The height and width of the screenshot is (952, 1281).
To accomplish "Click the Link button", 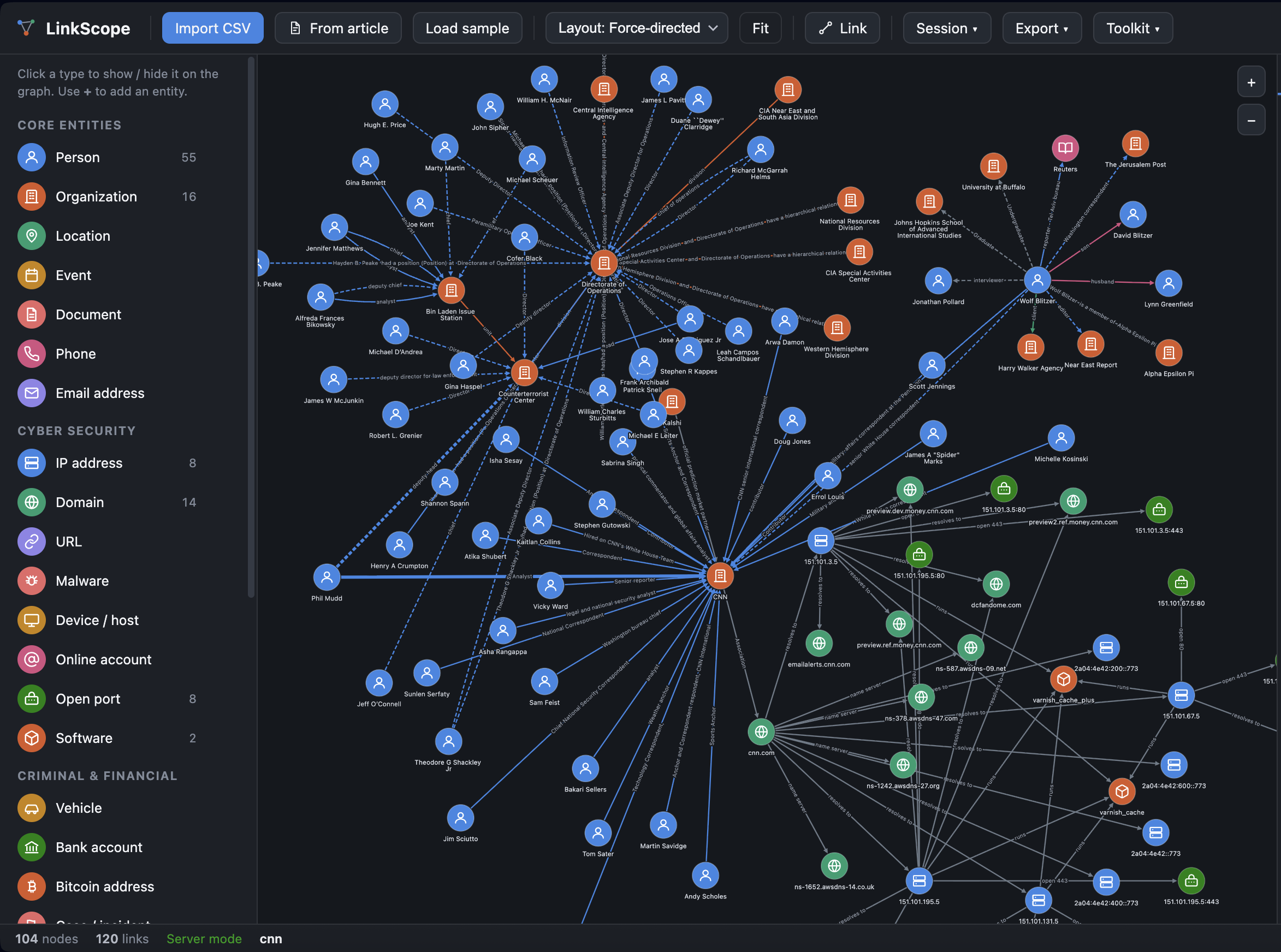I will click(x=843, y=28).
